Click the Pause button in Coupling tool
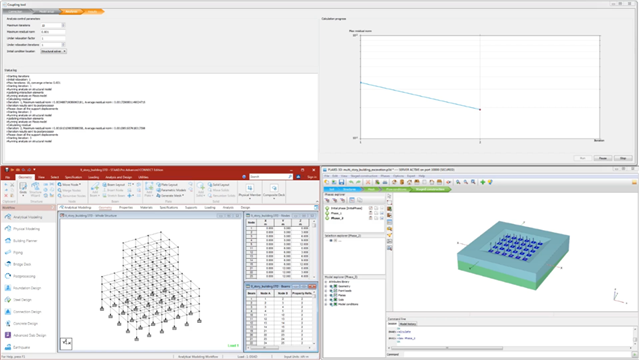Viewport: 639px width, 360px height. (x=603, y=158)
